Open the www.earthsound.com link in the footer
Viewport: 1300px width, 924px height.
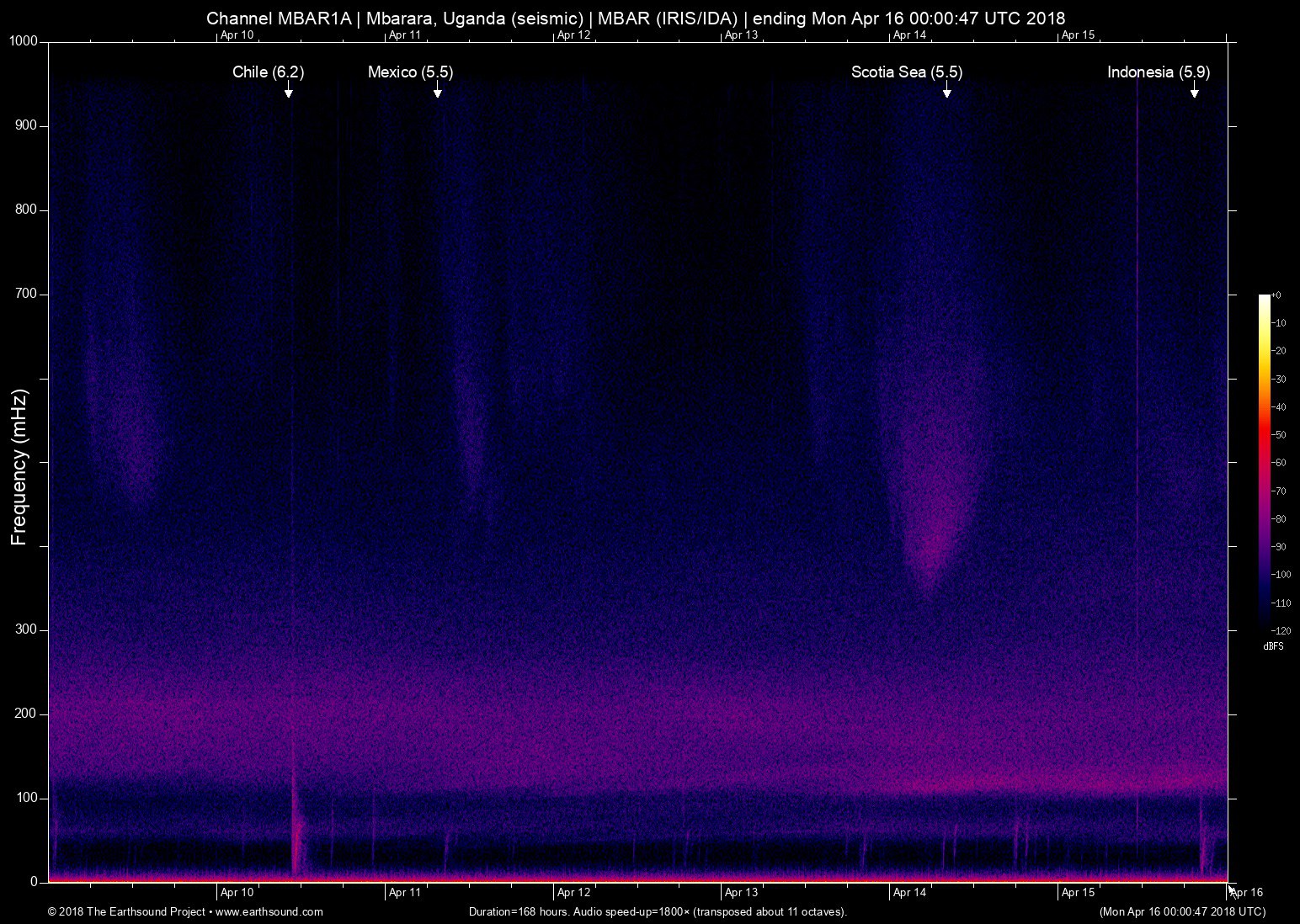coord(269,911)
